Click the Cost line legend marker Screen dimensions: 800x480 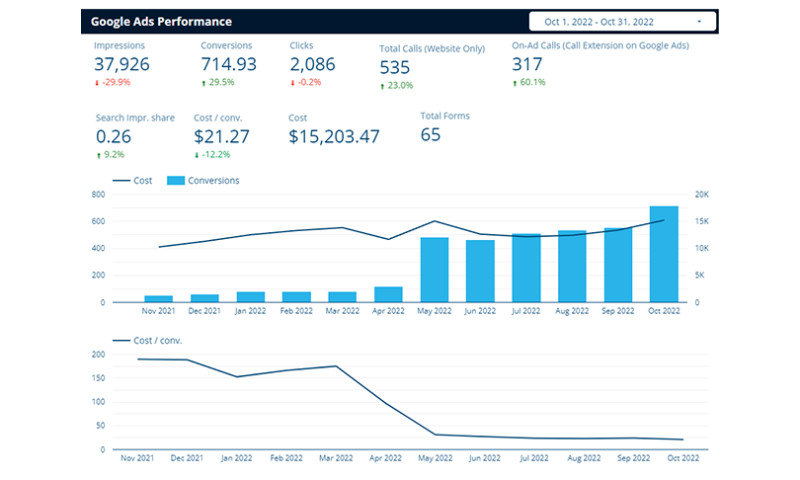pos(120,181)
